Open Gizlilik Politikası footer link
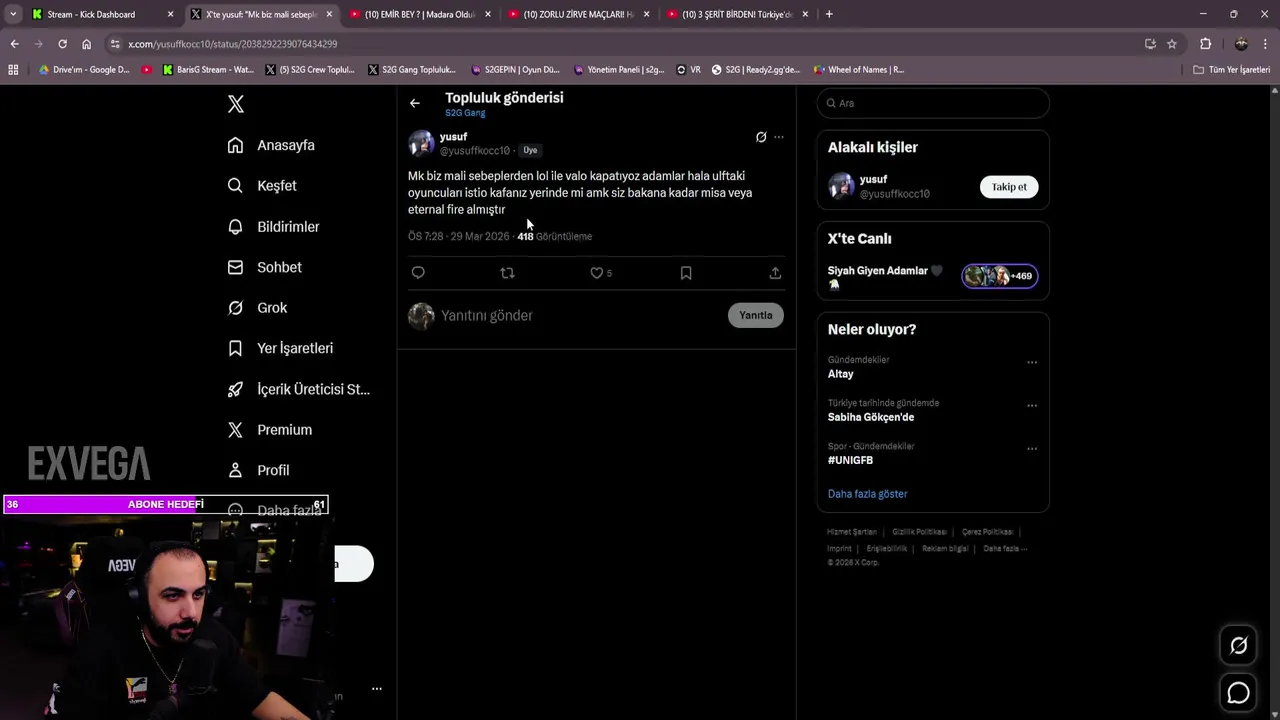Image resolution: width=1280 pixels, height=720 pixels. click(x=919, y=532)
